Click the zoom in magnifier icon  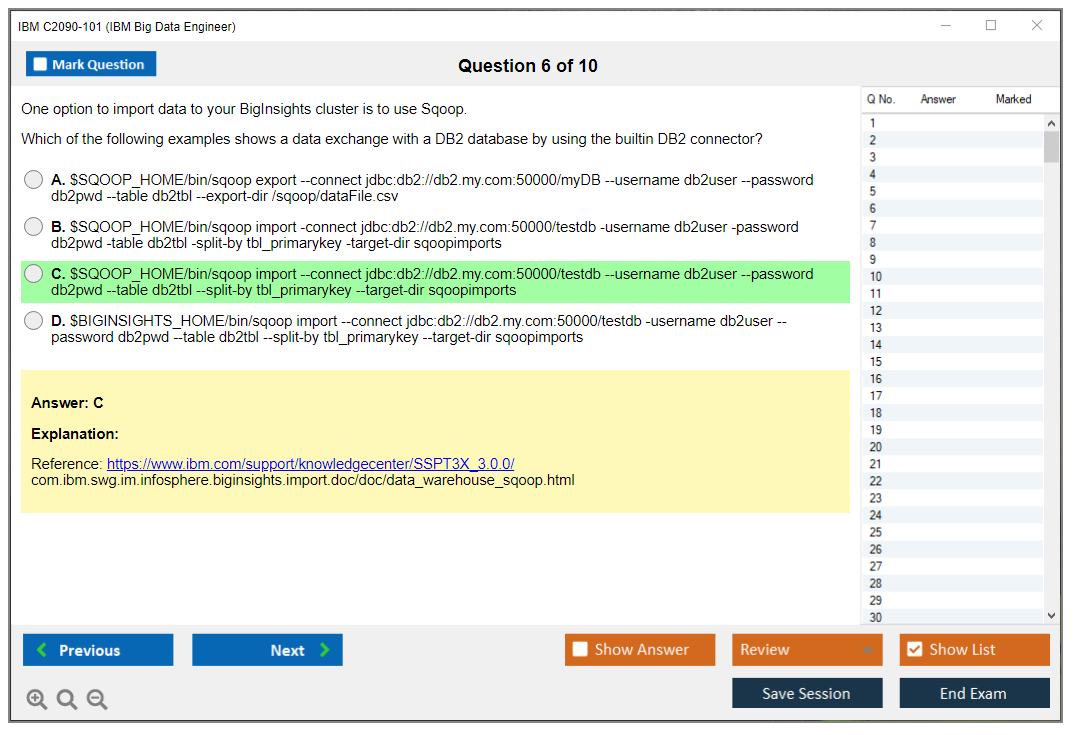tap(37, 700)
